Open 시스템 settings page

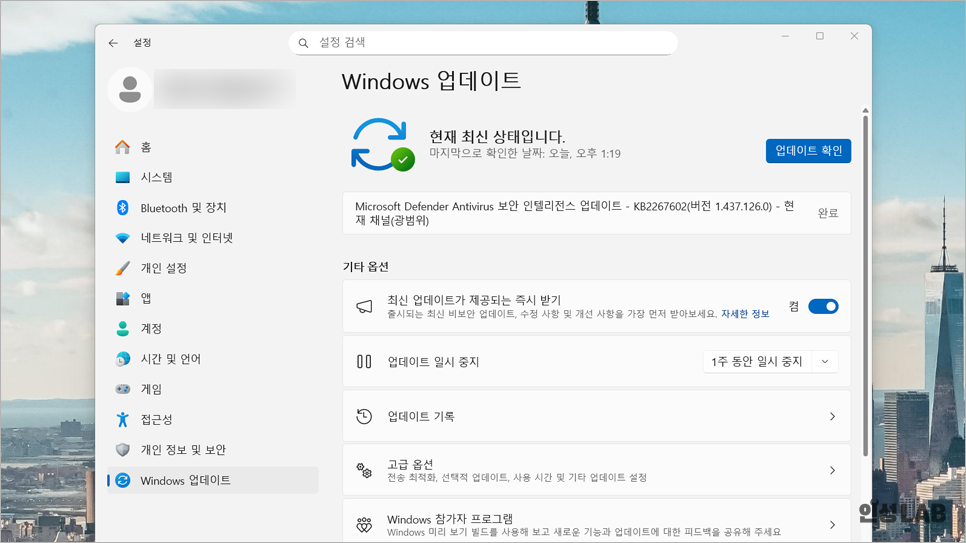pos(213,178)
